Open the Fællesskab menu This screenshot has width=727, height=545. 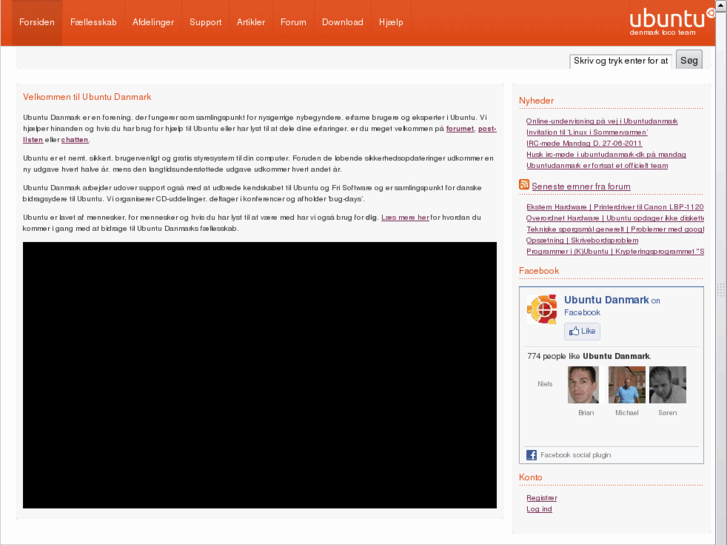93,22
